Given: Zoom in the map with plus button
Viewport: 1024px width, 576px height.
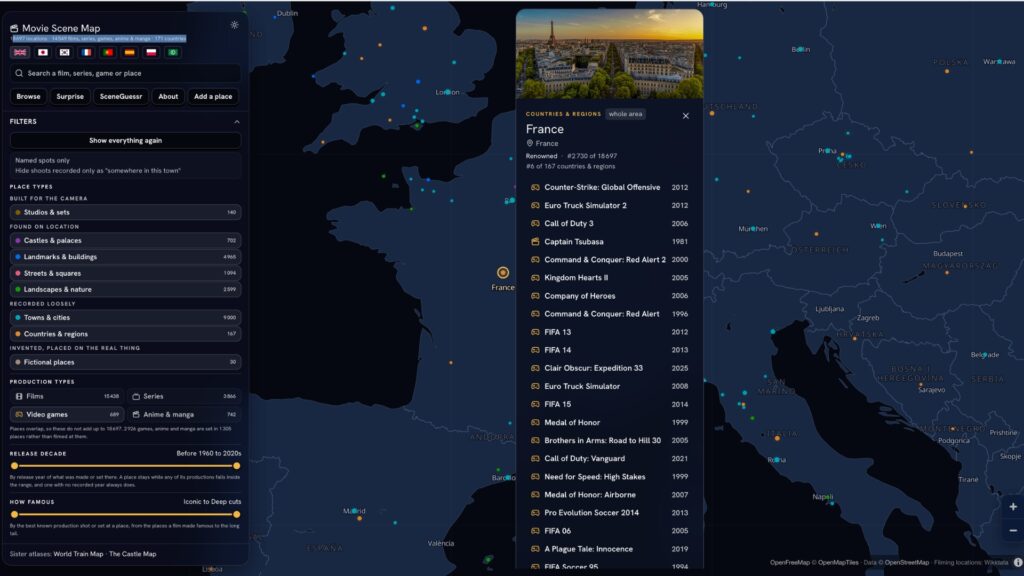Looking at the screenshot, I should point(1013,507).
